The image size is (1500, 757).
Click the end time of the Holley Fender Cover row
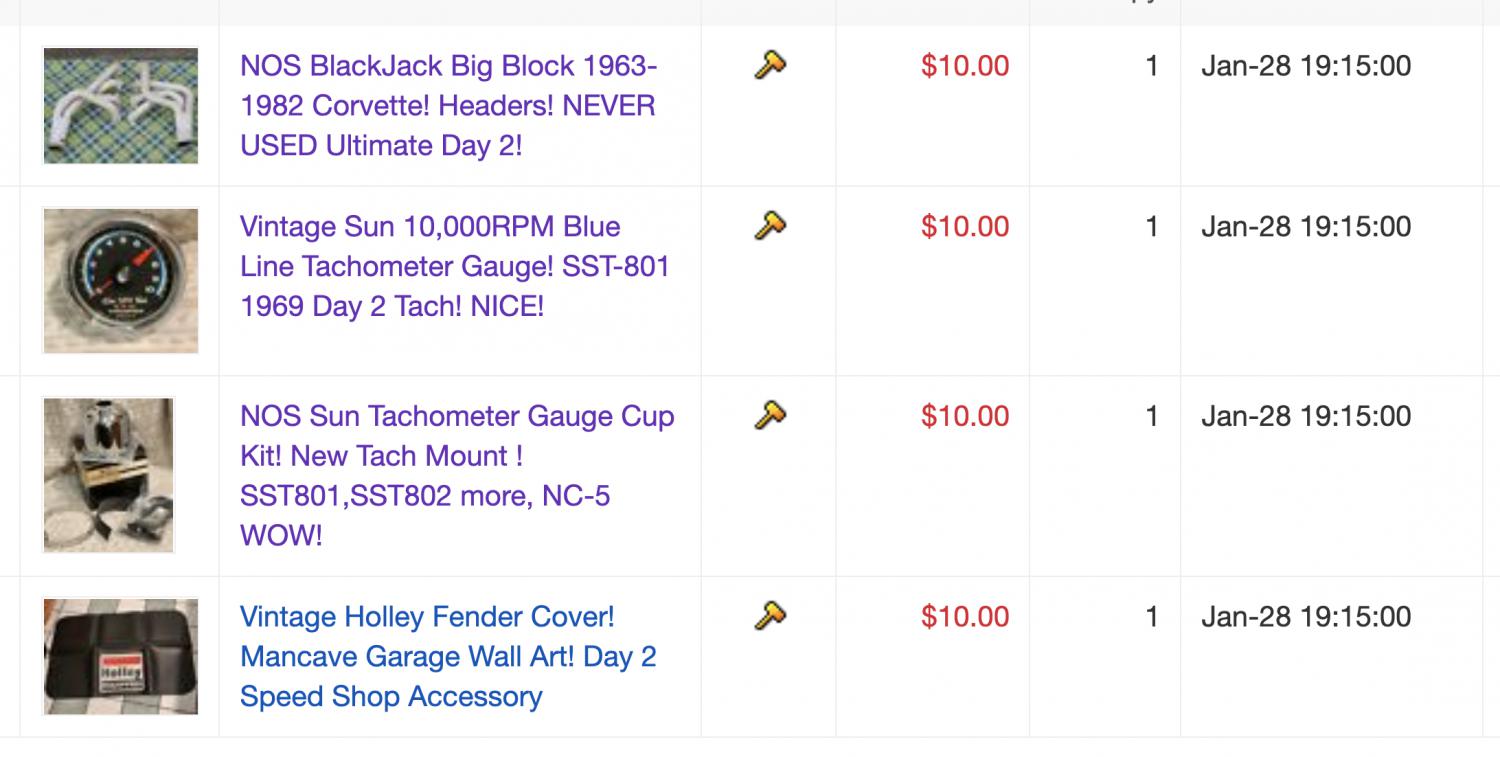click(1306, 617)
